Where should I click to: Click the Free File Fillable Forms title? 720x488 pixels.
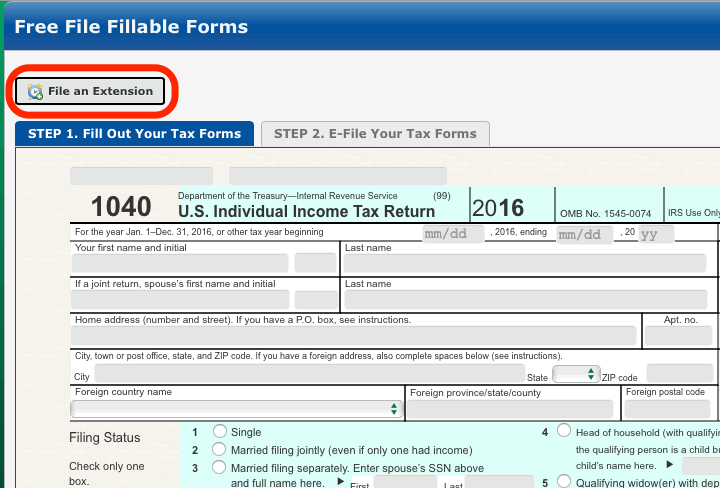(131, 27)
